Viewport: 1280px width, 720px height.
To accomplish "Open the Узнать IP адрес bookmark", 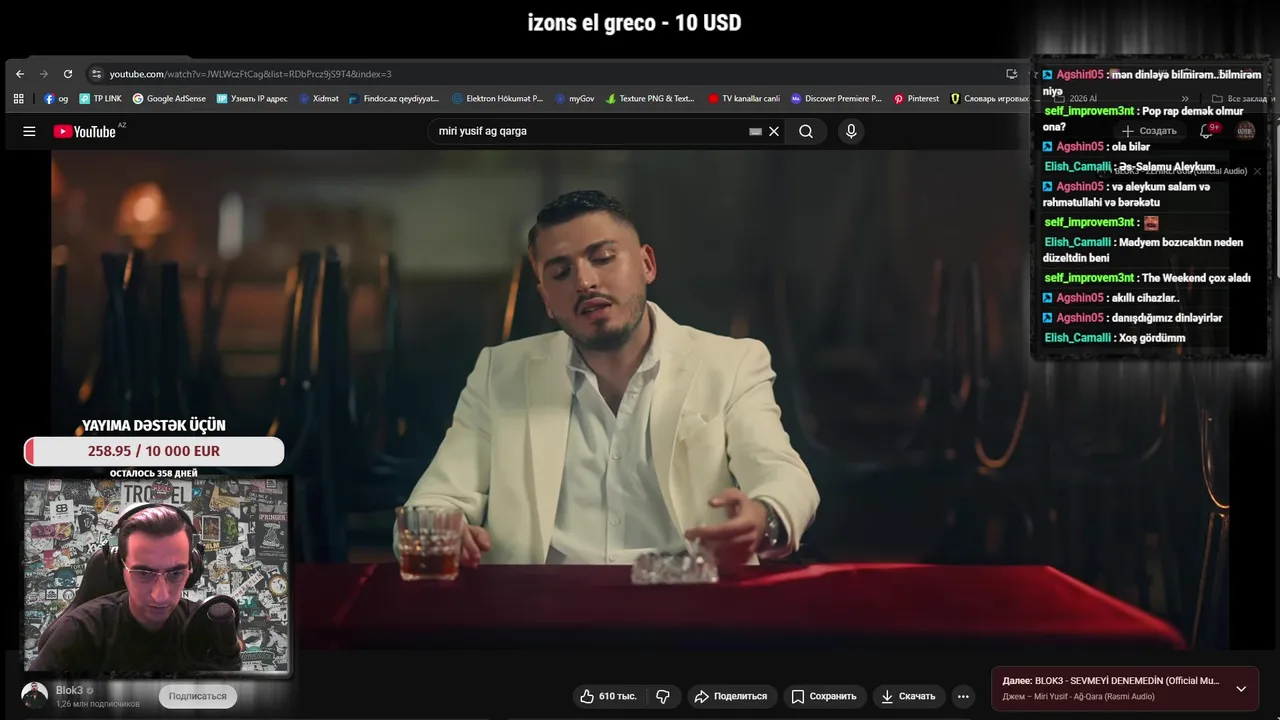I will (x=252, y=99).
